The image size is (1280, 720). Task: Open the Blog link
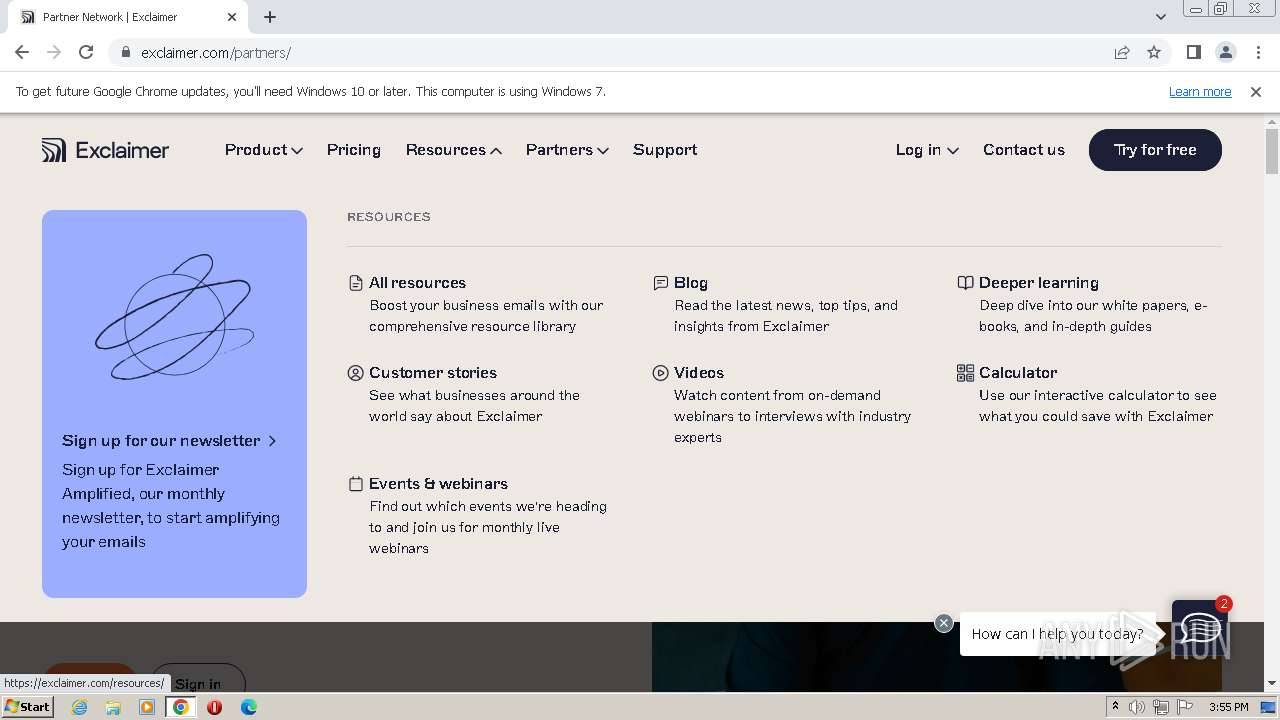pyautogui.click(x=691, y=283)
